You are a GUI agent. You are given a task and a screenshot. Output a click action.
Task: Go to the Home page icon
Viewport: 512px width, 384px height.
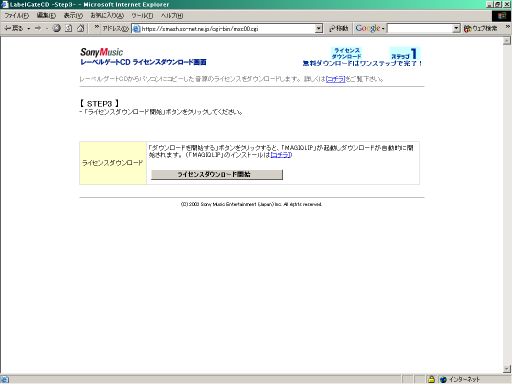pyautogui.click(x=80, y=28)
